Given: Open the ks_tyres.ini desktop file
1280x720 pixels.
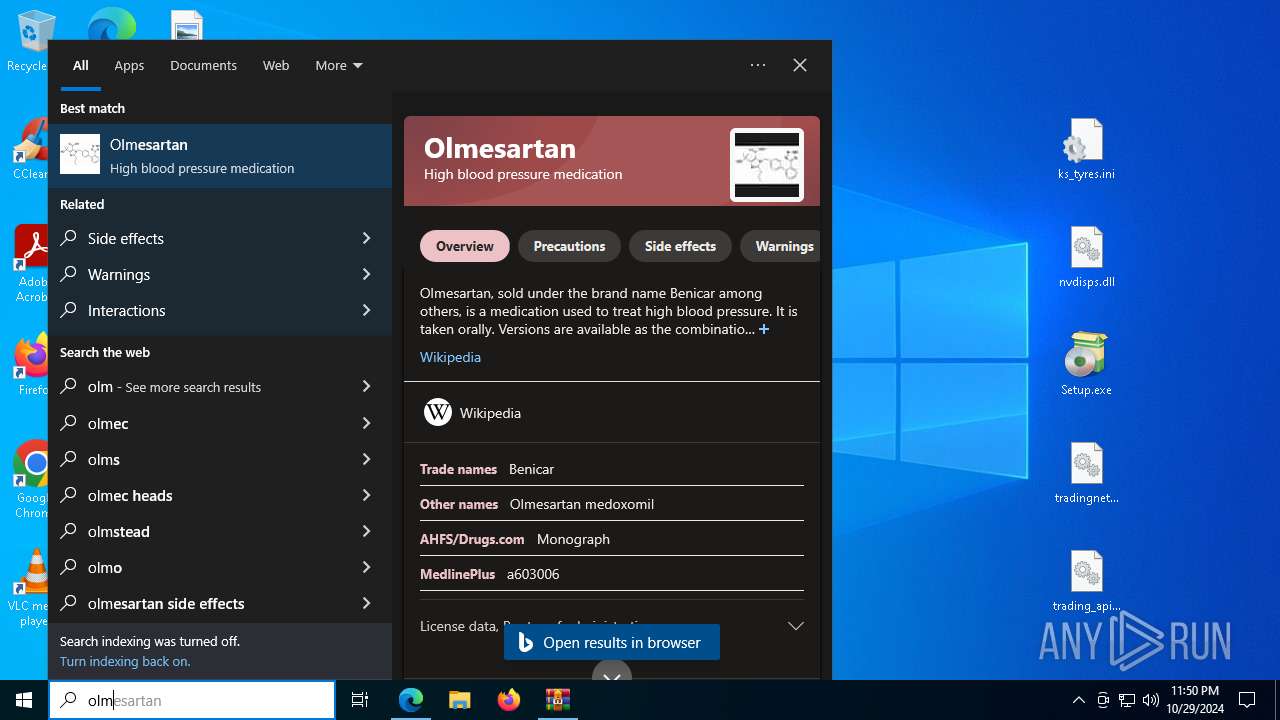Looking at the screenshot, I should coord(1086,150).
